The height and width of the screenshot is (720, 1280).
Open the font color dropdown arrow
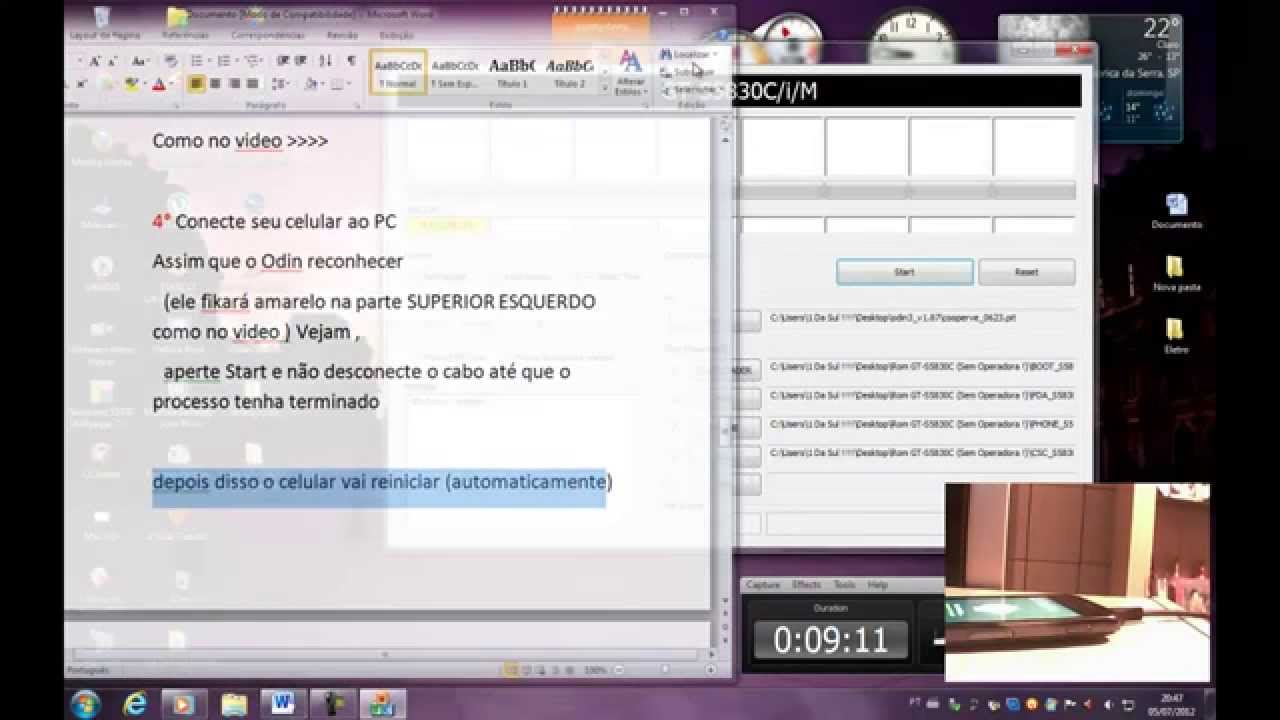pyautogui.click(x=172, y=84)
